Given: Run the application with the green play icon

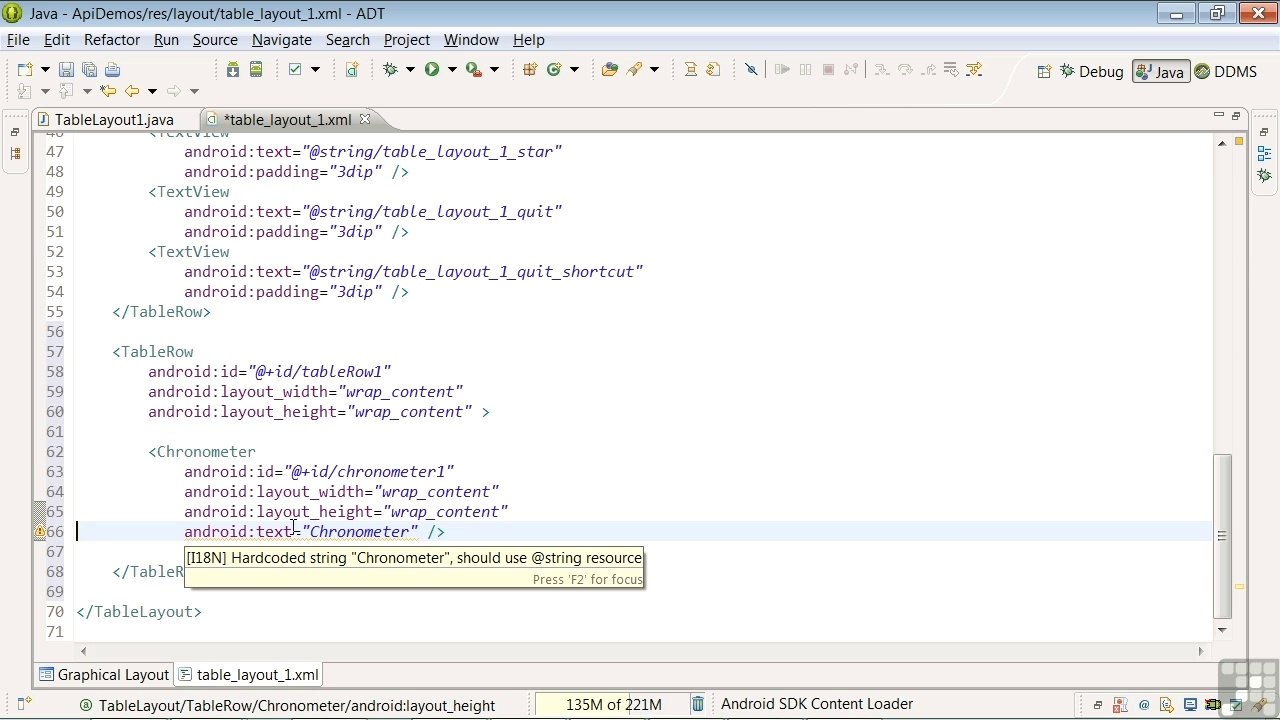Looking at the screenshot, I should click(432, 69).
